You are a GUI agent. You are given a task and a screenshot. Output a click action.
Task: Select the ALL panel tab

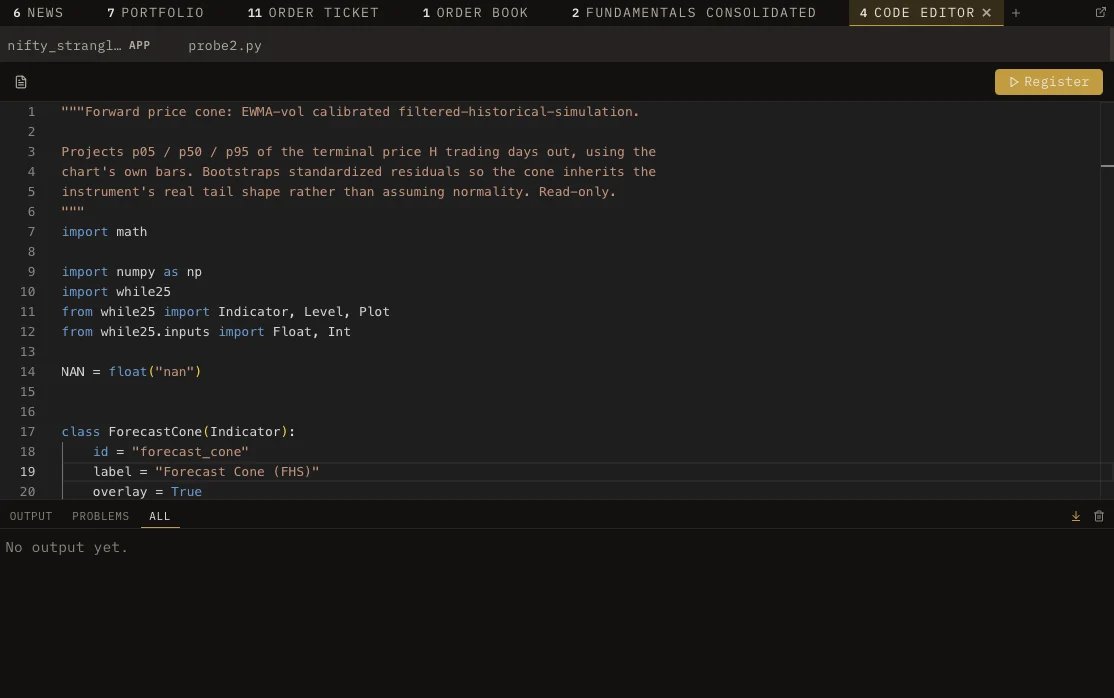159,516
